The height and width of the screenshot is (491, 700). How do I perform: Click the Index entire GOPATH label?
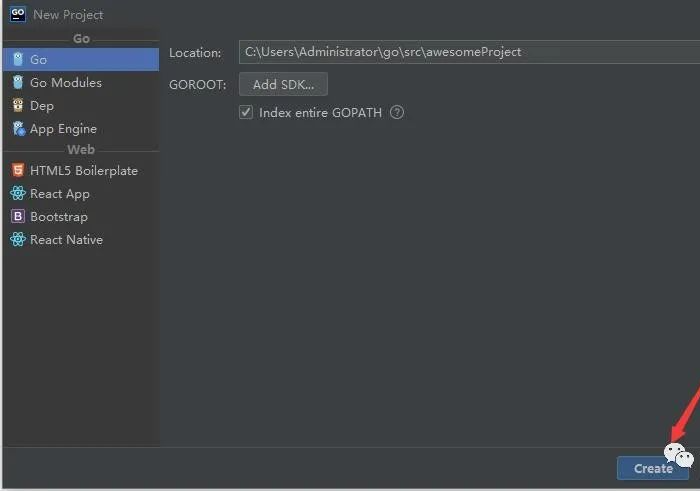point(320,112)
